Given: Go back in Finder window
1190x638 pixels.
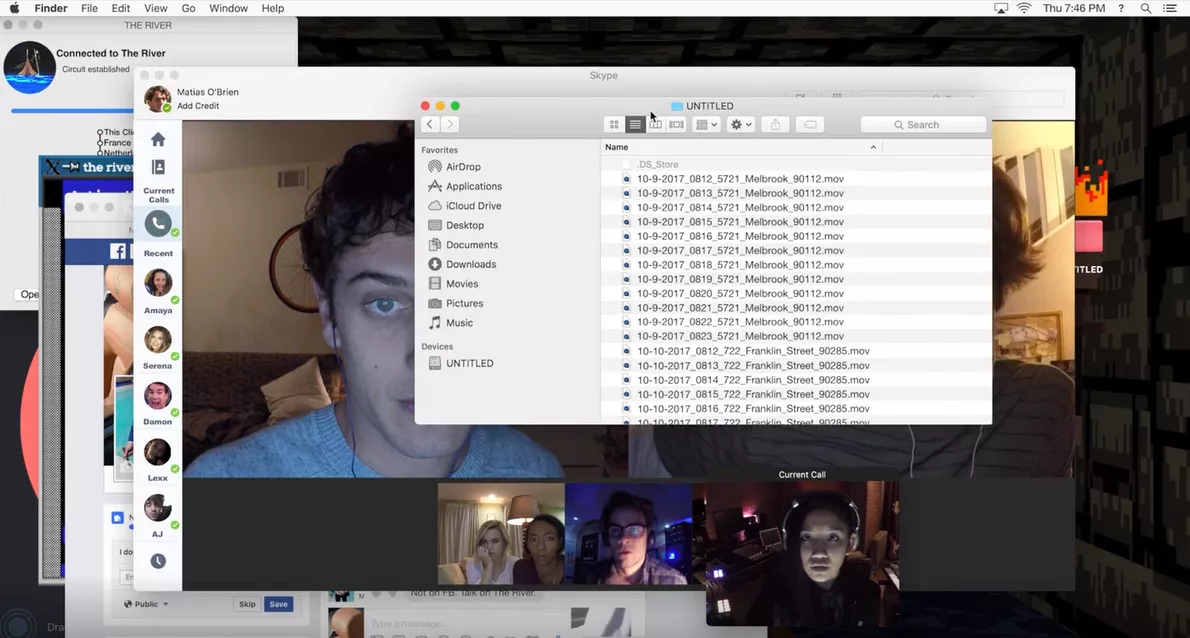Looking at the screenshot, I should tap(430, 124).
